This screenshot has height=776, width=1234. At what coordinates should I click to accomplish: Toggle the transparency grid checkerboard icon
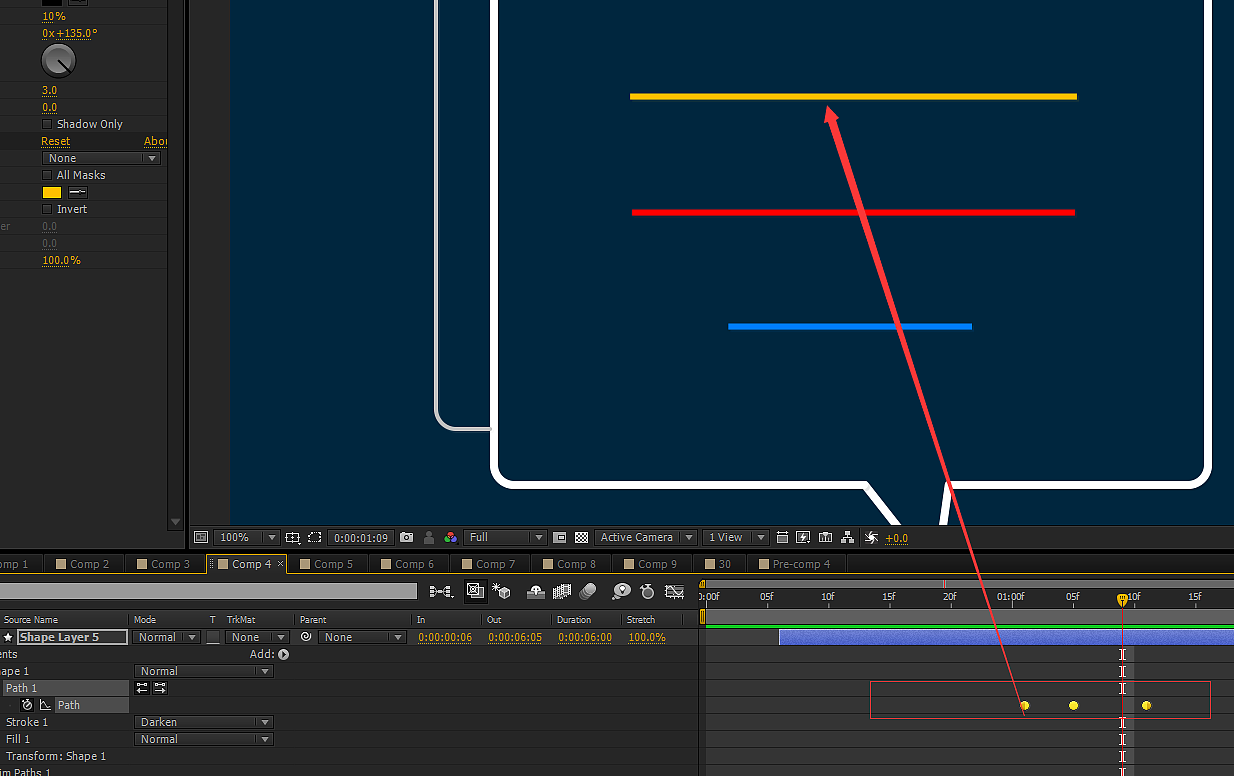[x=581, y=537]
